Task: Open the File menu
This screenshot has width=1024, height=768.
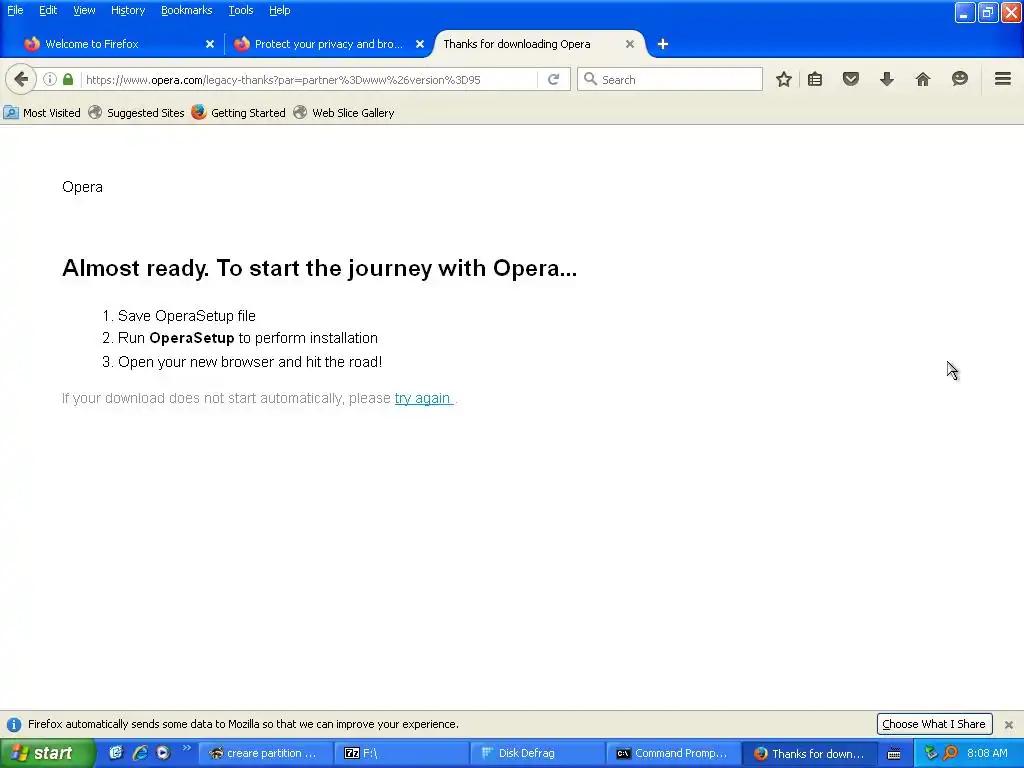Action: point(15,10)
